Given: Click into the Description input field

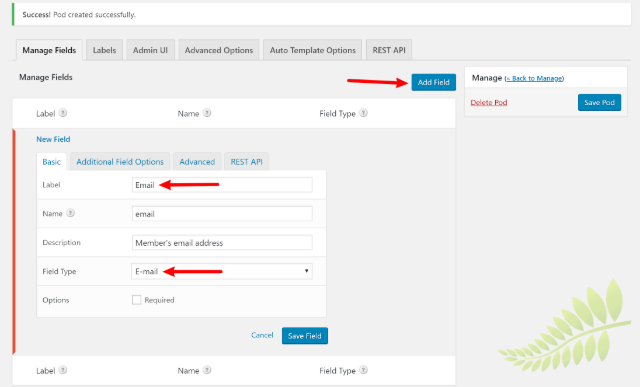Looking at the screenshot, I should point(222,242).
